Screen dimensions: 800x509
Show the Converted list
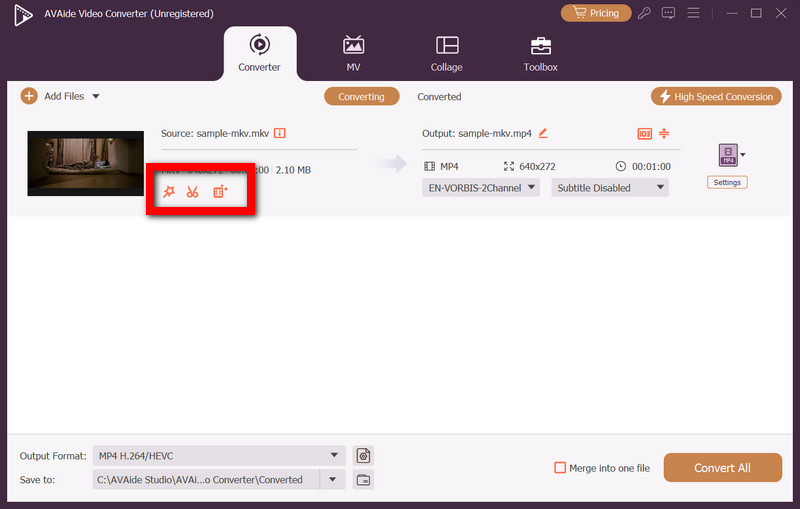tap(439, 96)
